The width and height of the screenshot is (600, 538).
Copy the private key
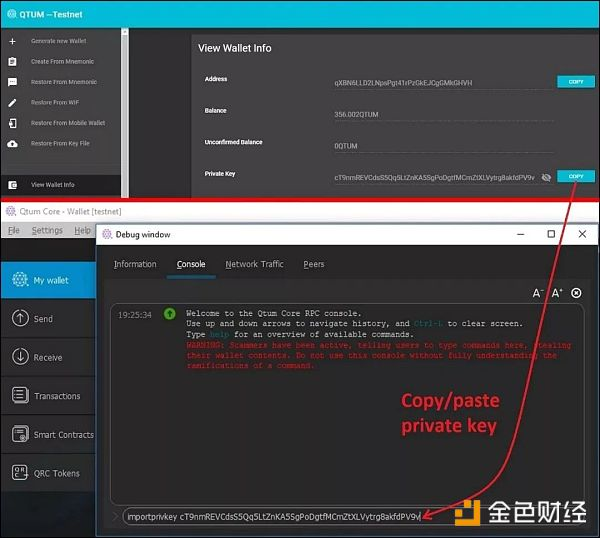click(x=576, y=176)
